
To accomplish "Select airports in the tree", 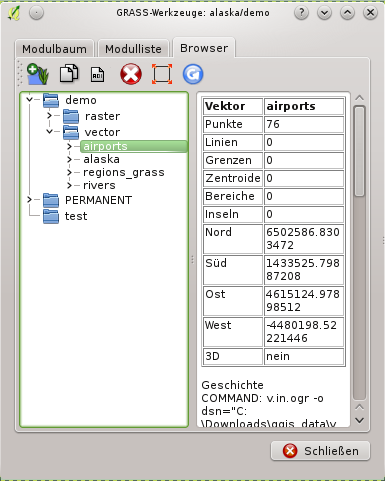I will coord(134,146).
